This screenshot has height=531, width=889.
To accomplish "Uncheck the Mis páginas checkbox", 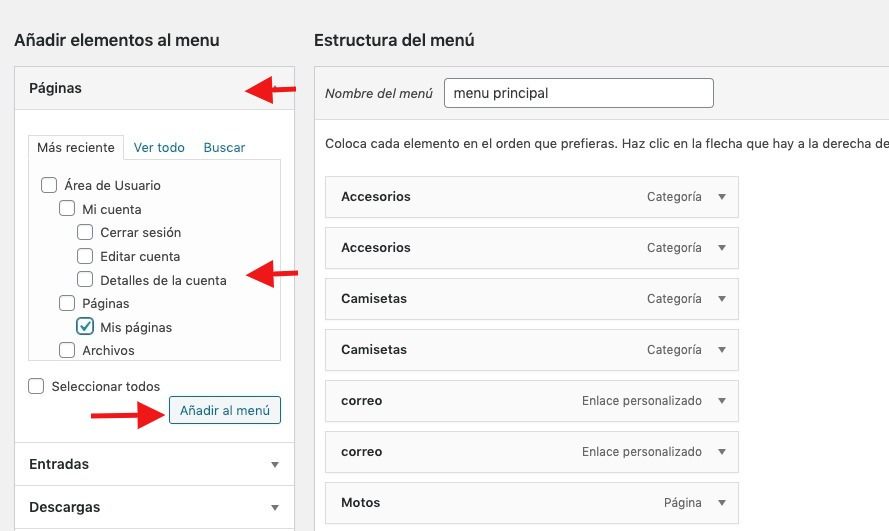I will [85, 326].
